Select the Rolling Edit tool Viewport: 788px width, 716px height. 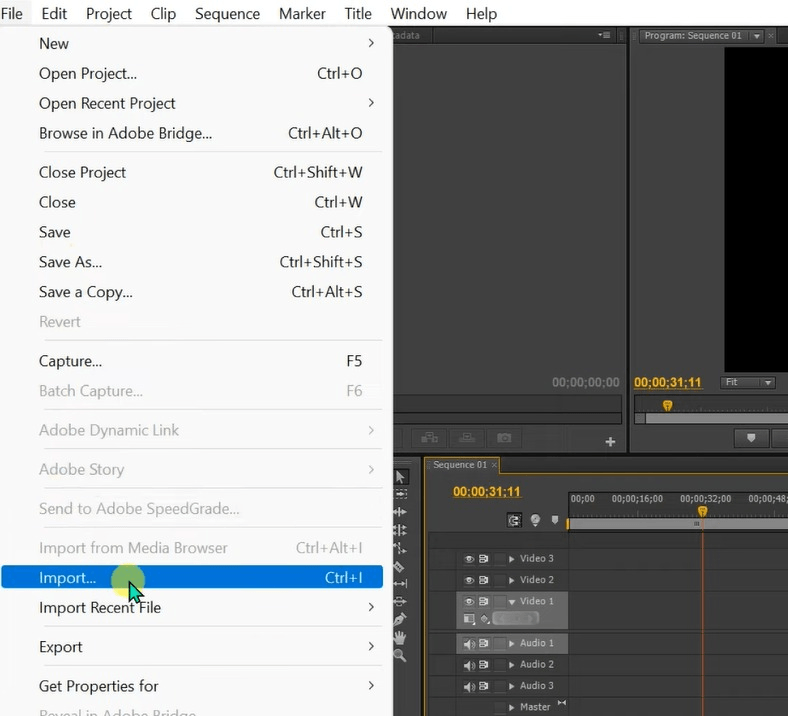tap(401, 530)
